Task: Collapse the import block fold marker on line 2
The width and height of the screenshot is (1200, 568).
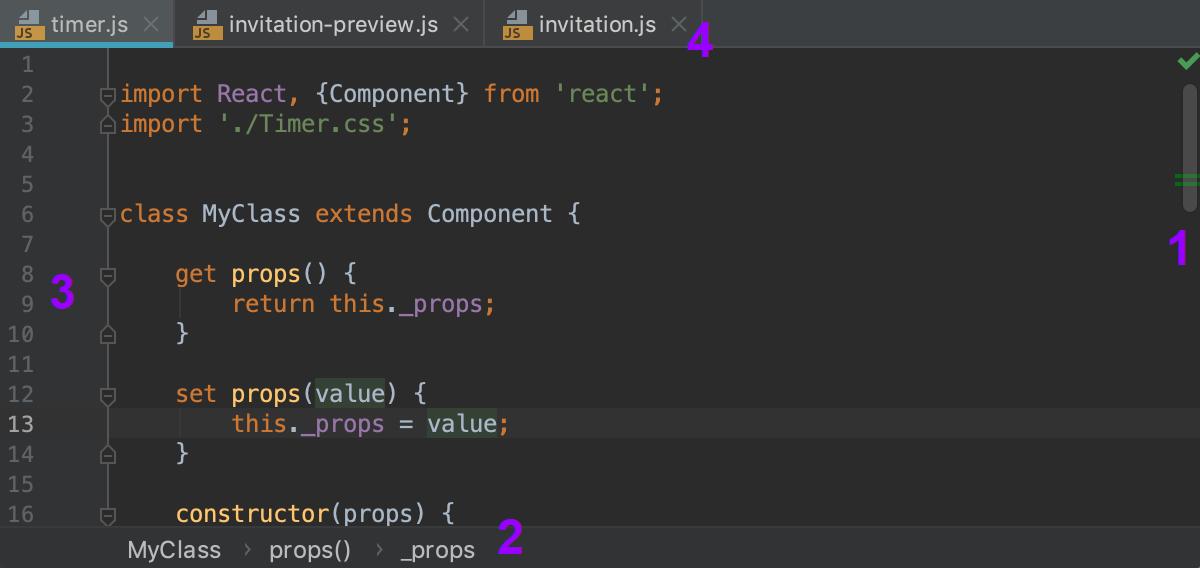Action: (108, 95)
